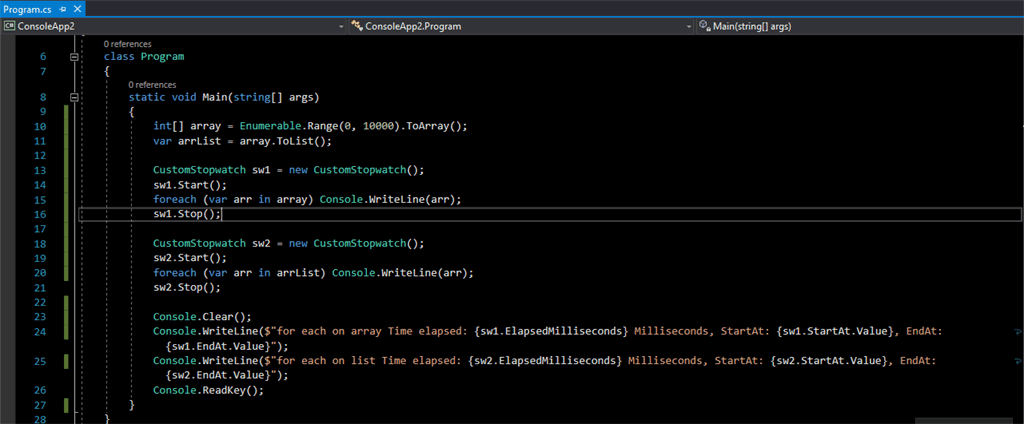Click the C# project icon beside ConsoleApp2
The width and height of the screenshot is (1024, 424).
click(10, 26)
